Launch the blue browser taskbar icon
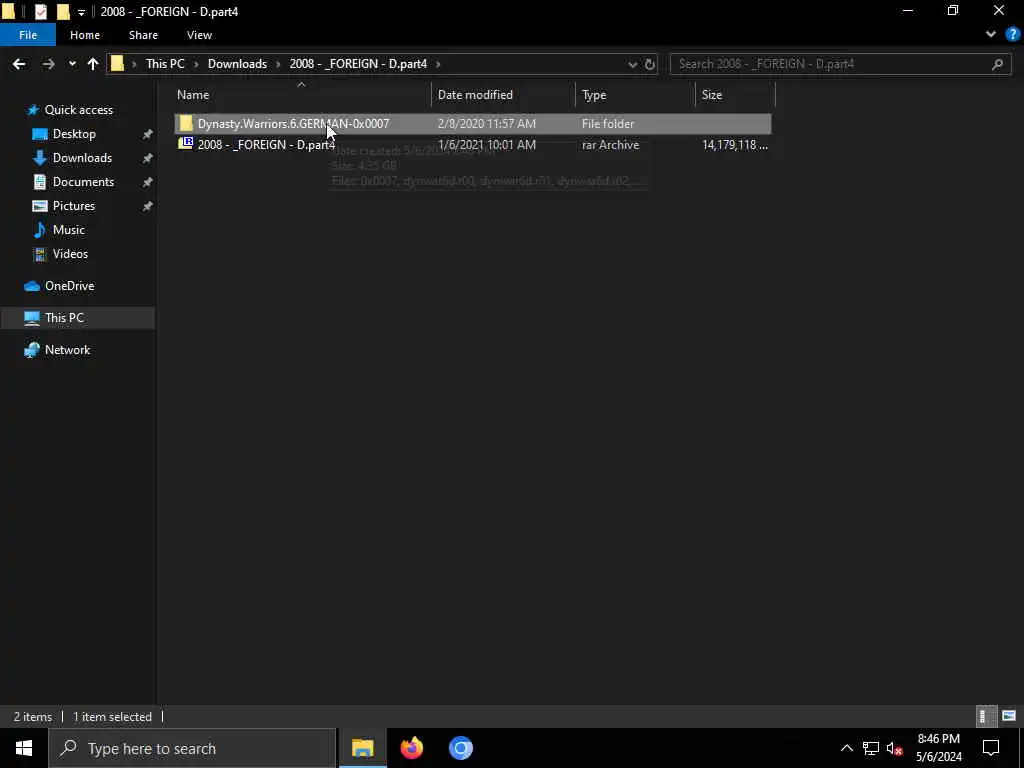The width and height of the screenshot is (1024, 768). pyautogui.click(x=460, y=748)
